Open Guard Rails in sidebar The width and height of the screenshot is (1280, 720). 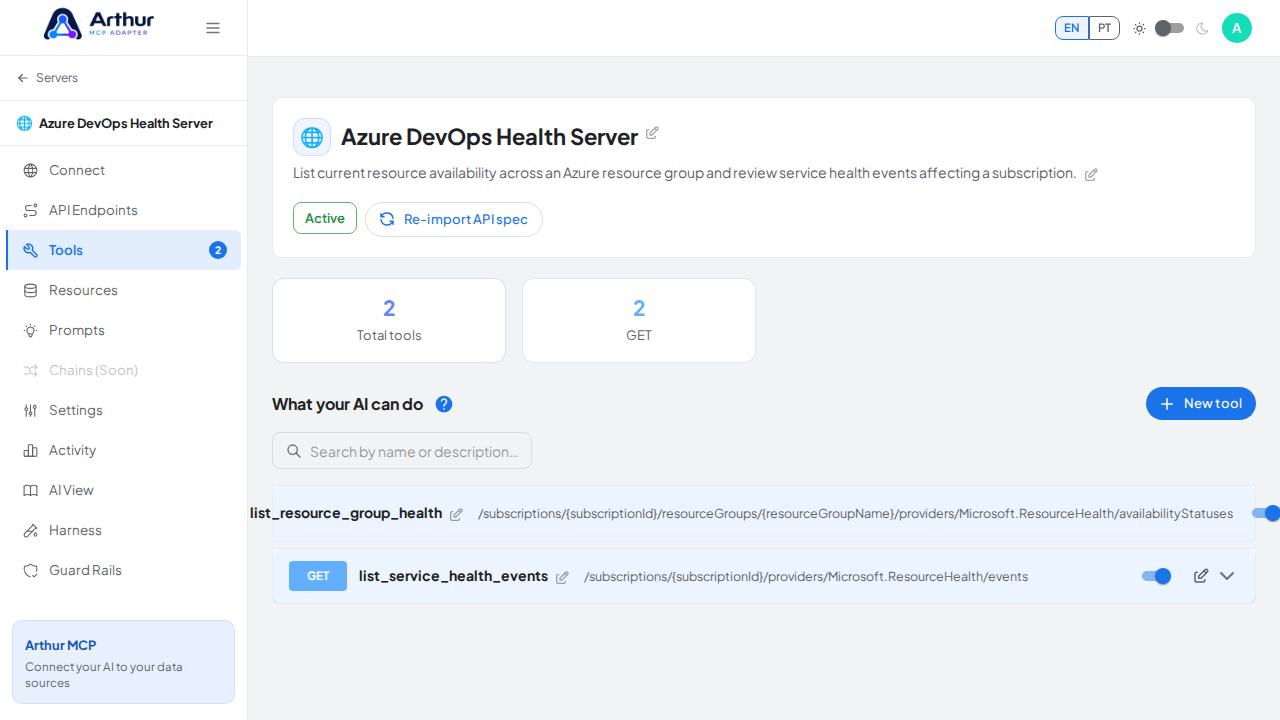click(x=123, y=570)
